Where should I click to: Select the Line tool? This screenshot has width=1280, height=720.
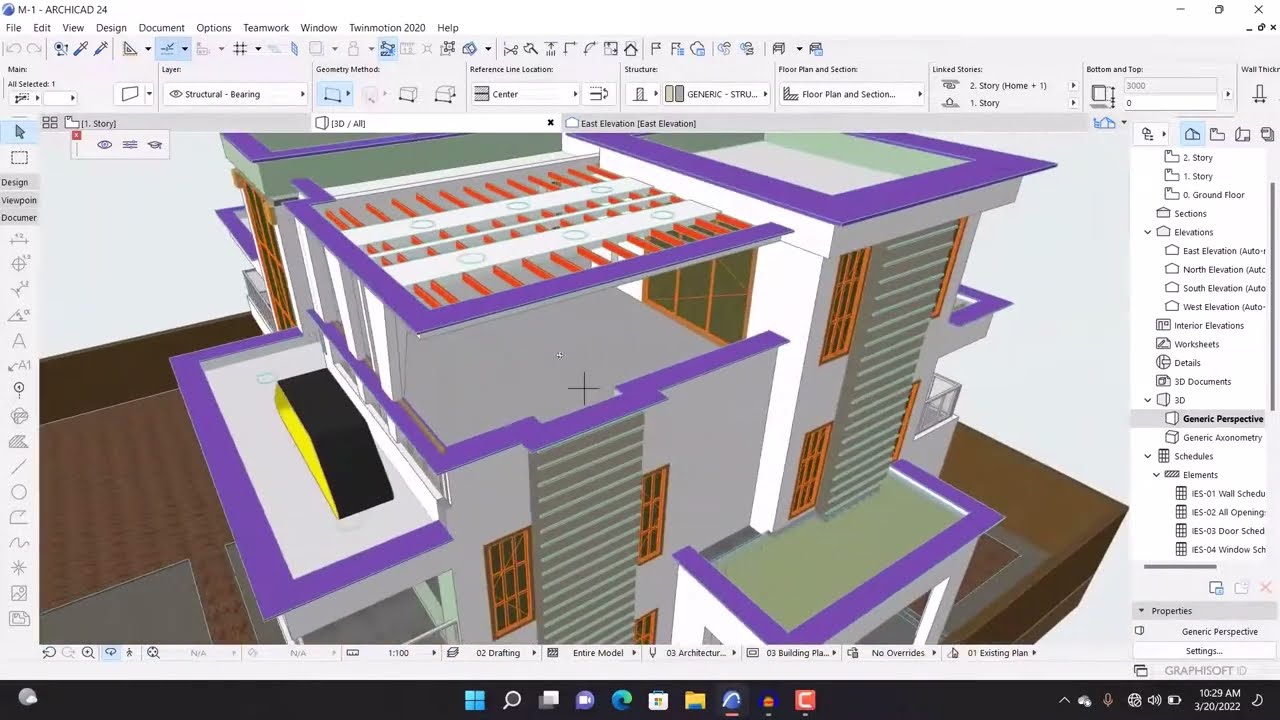(x=19, y=467)
